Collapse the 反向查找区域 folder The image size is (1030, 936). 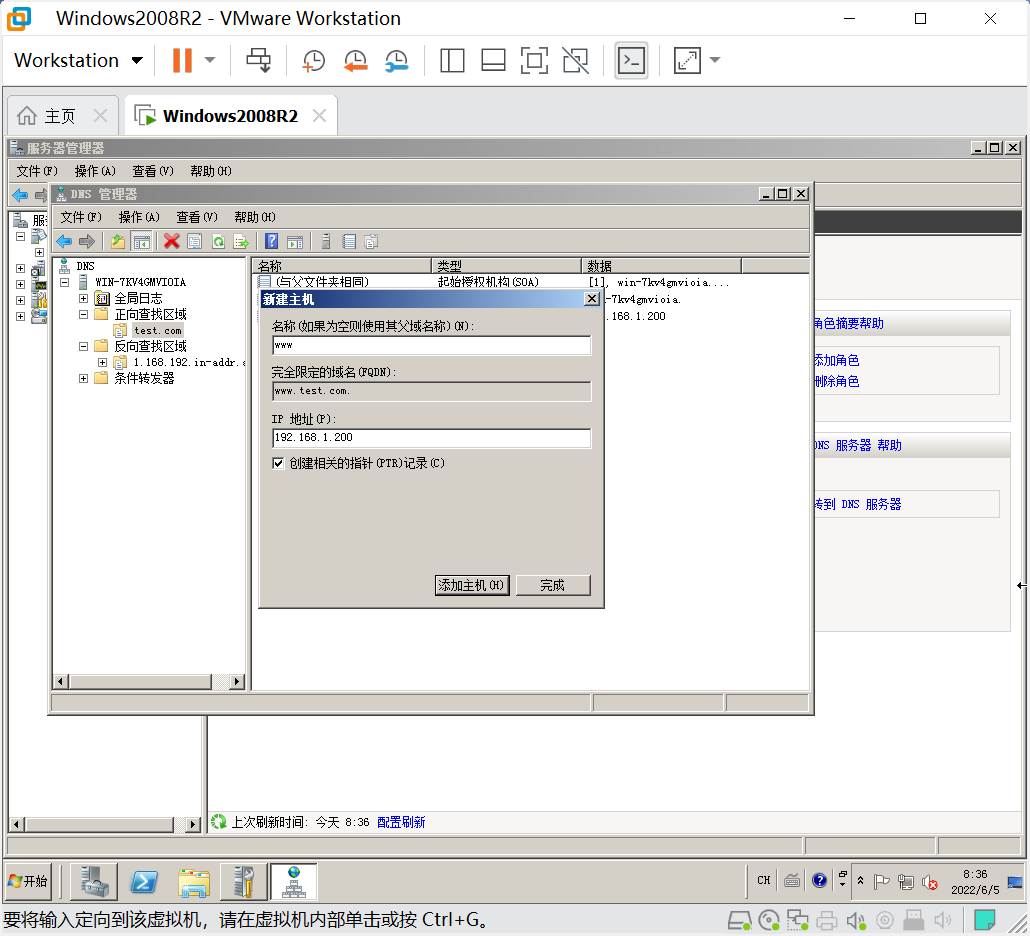83,346
